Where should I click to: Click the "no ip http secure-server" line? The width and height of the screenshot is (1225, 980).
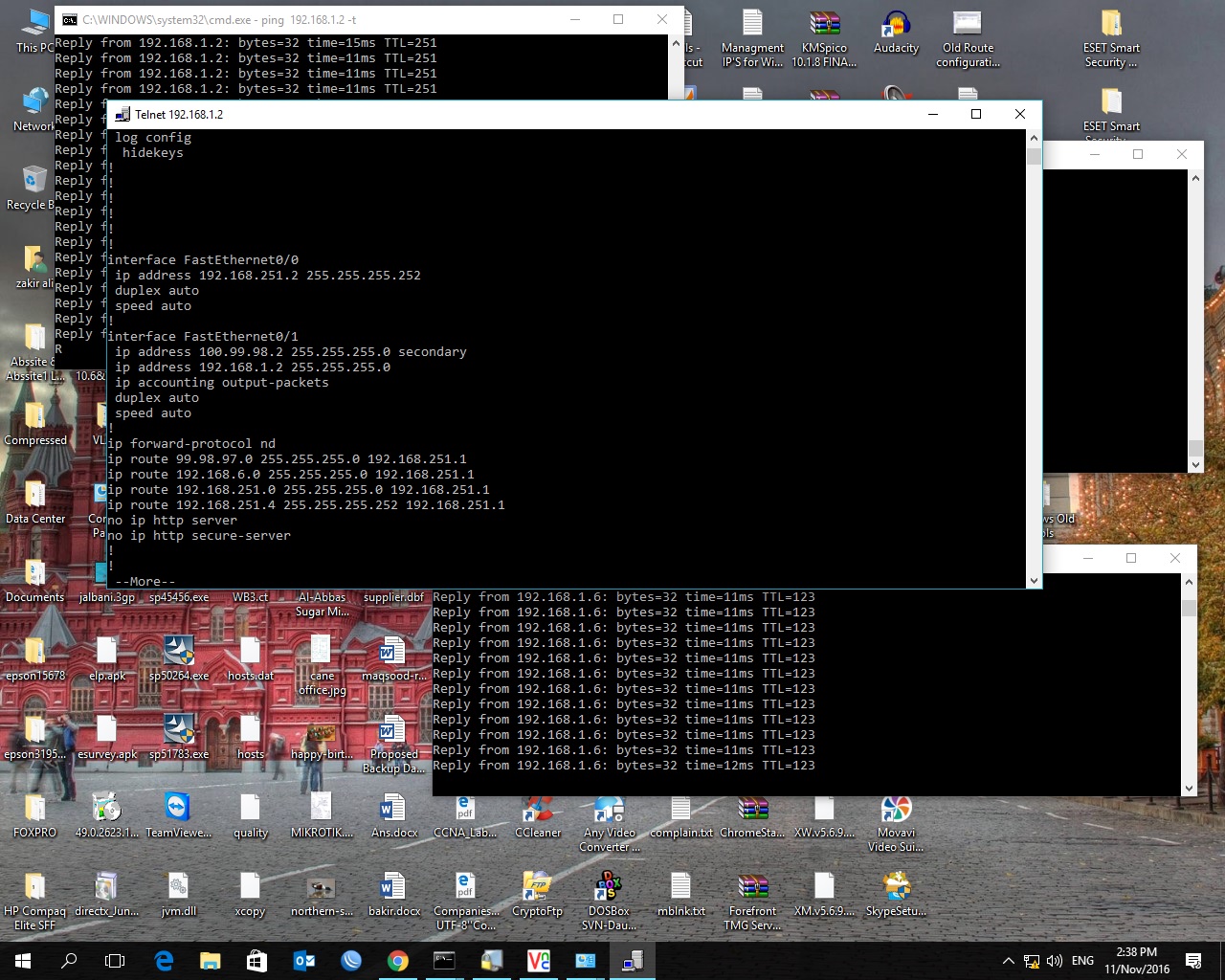[x=199, y=536]
